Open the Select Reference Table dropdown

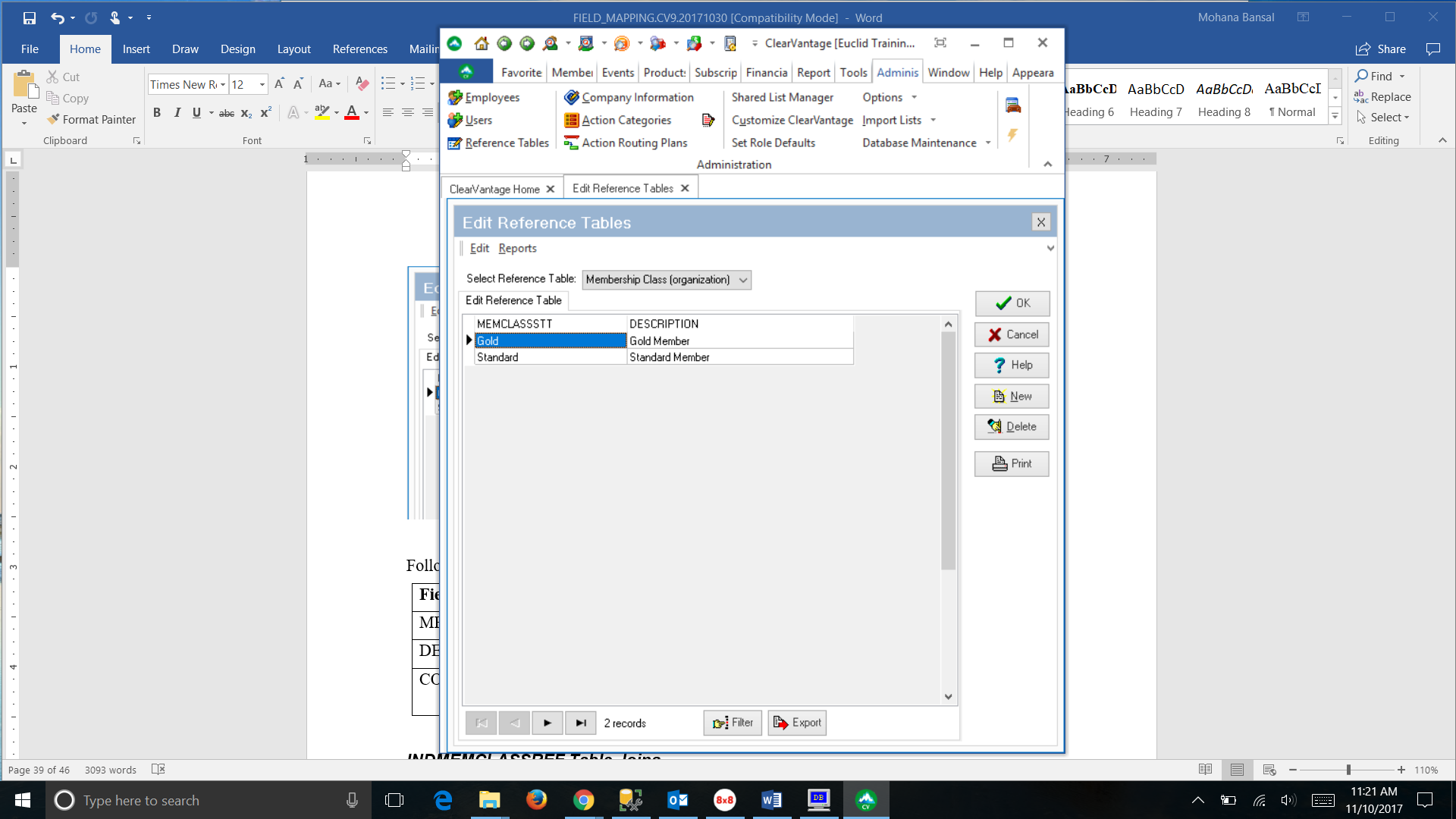tap(667, 280)
